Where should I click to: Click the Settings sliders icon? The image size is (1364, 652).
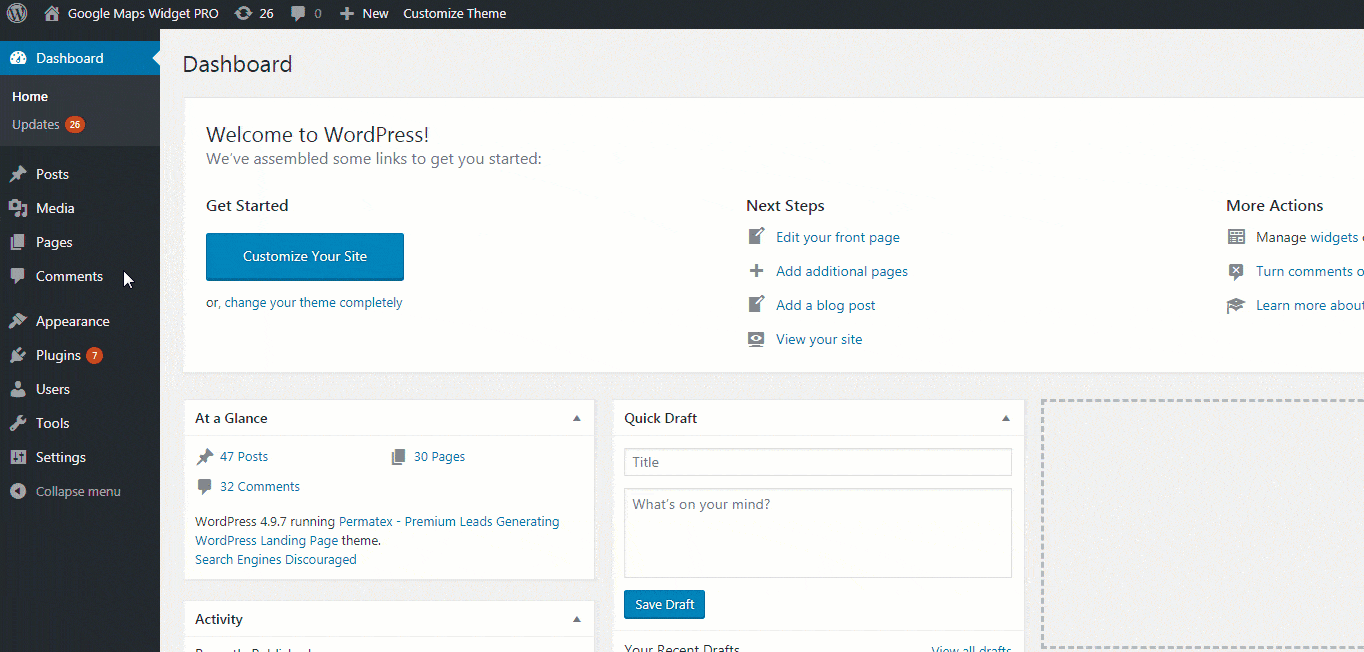click(18, 457)
